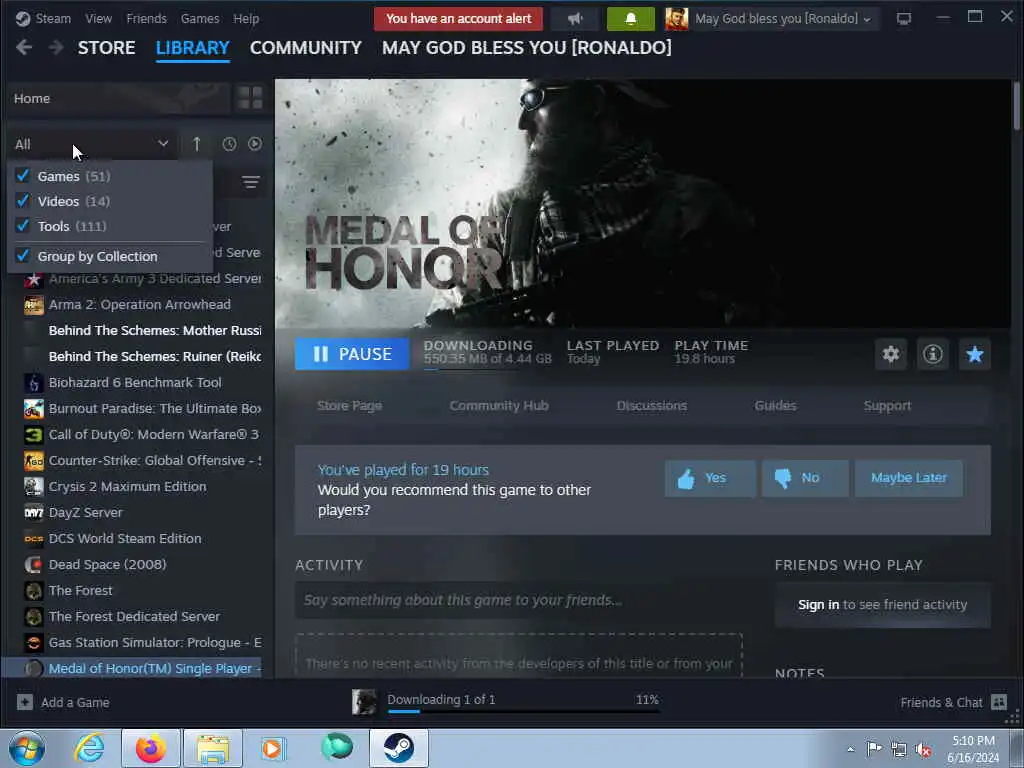Open the Friends menu
Screen dimensions: 1024x768
point(146,18)
